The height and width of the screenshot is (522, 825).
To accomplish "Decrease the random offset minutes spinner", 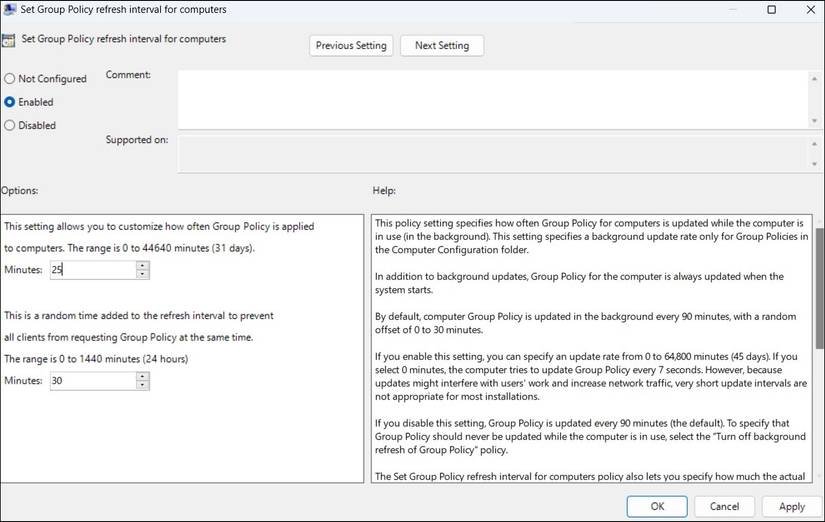I will (x=142, y=385).
